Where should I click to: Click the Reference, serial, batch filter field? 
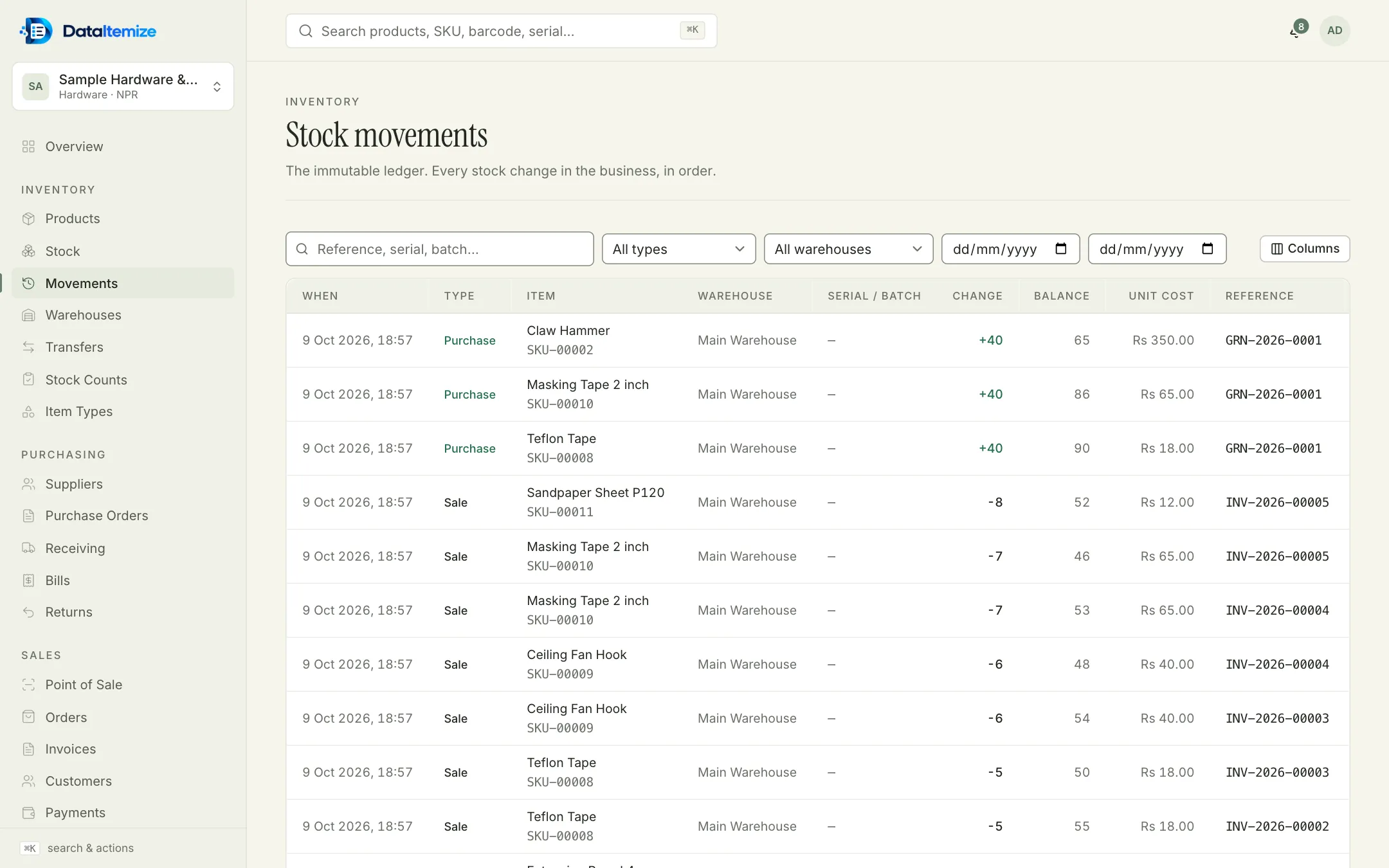[439, 249]
